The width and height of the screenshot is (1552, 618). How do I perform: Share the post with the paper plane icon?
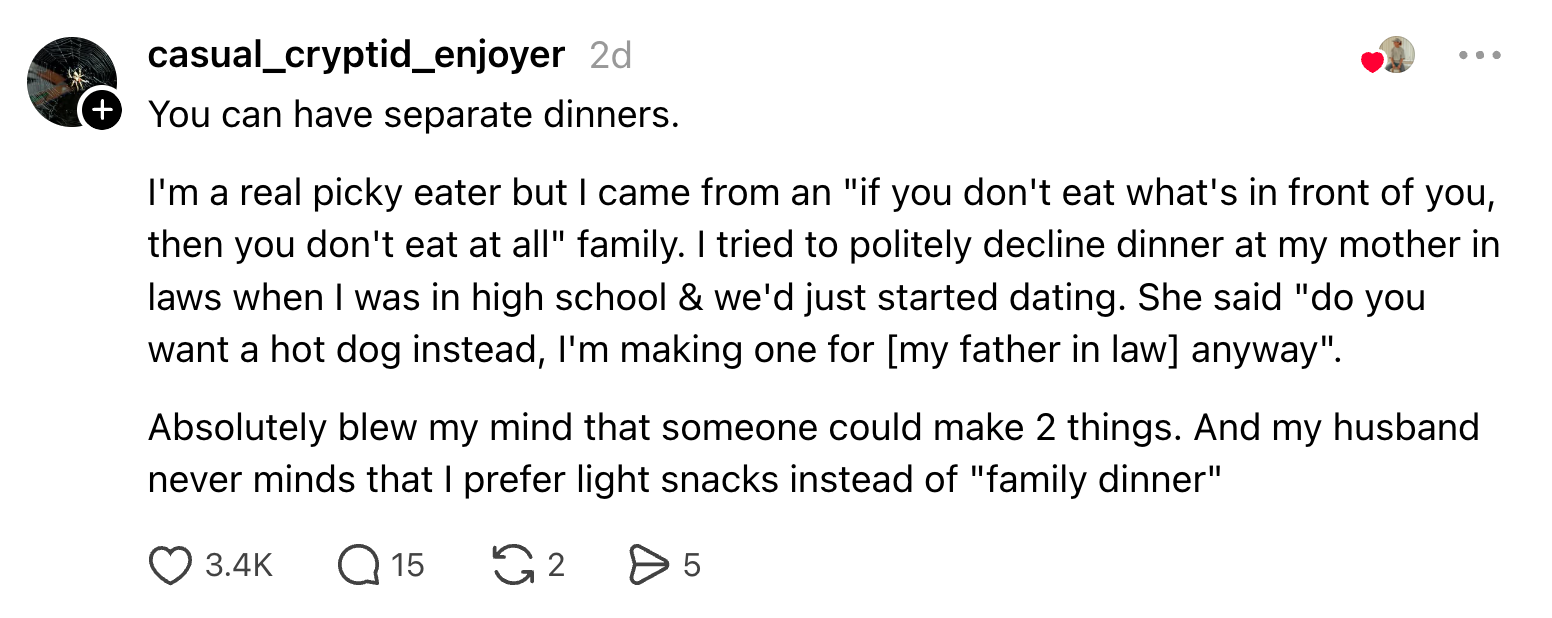tap(647, 566)
